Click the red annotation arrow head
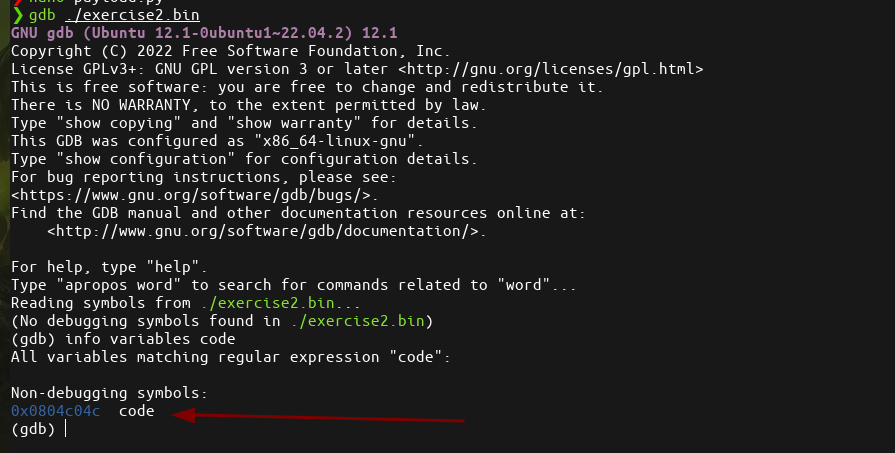 [x=183, y=415]
